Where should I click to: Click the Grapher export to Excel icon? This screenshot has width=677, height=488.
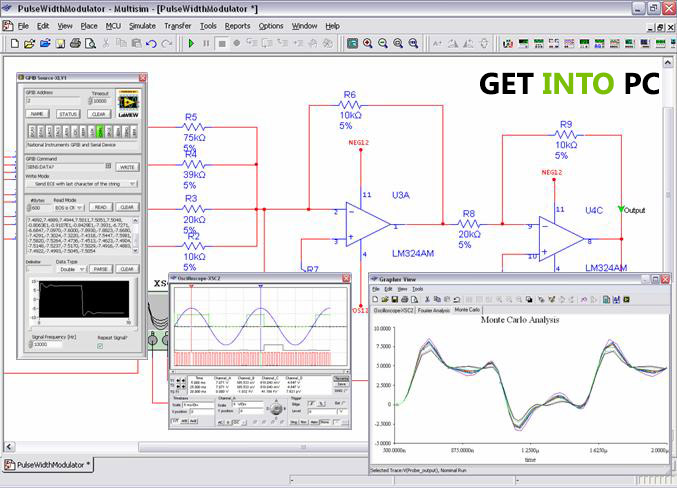pyautogui.click(x=606, y=299)
